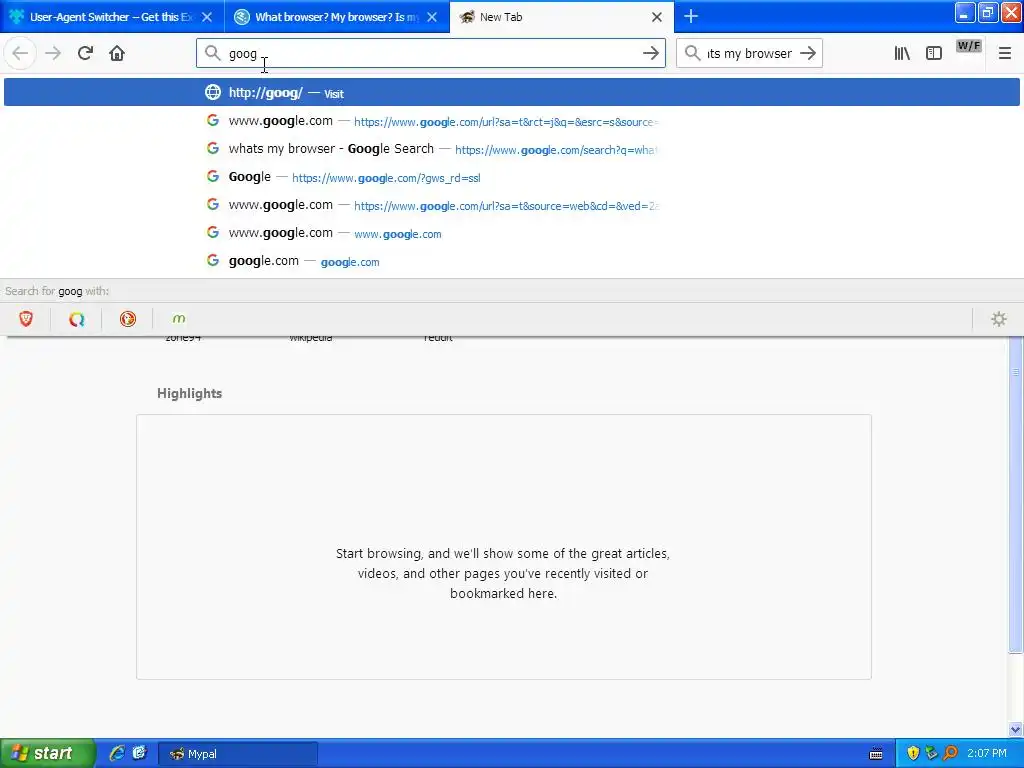Image resolution: width=1024 pixels, height=768 pixels.
Task: Choose the google.com/url?sa=t&rct suggestion
Action: click(x=512, y=121)
